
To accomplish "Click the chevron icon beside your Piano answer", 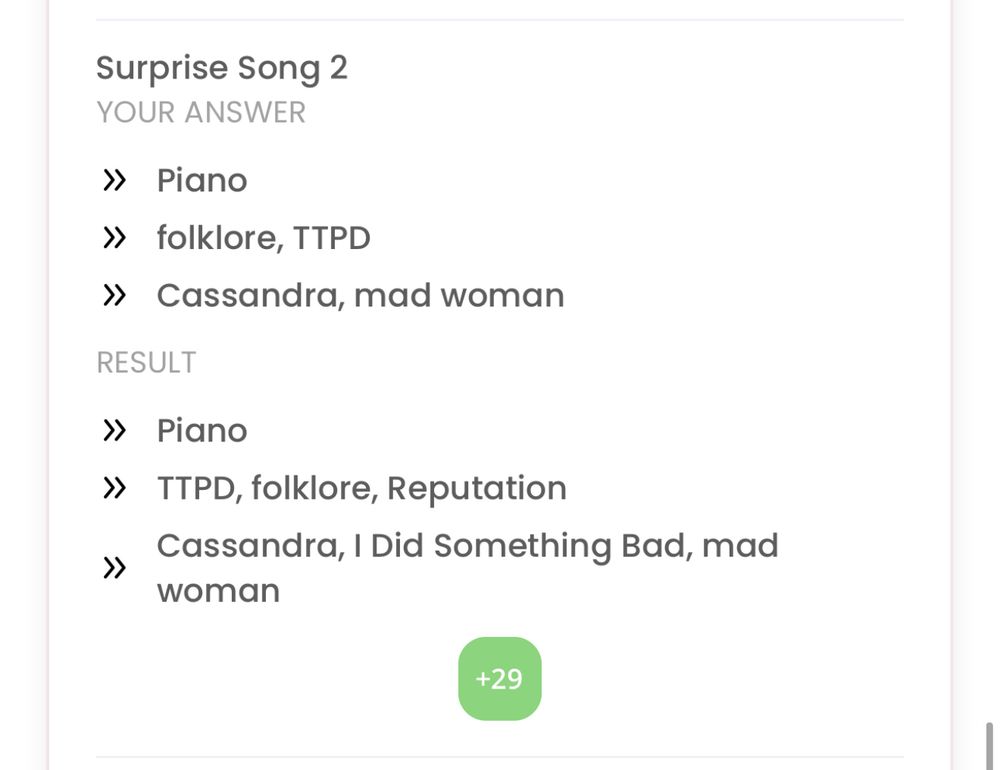I will pyautogui.click(x=114, y=181).
